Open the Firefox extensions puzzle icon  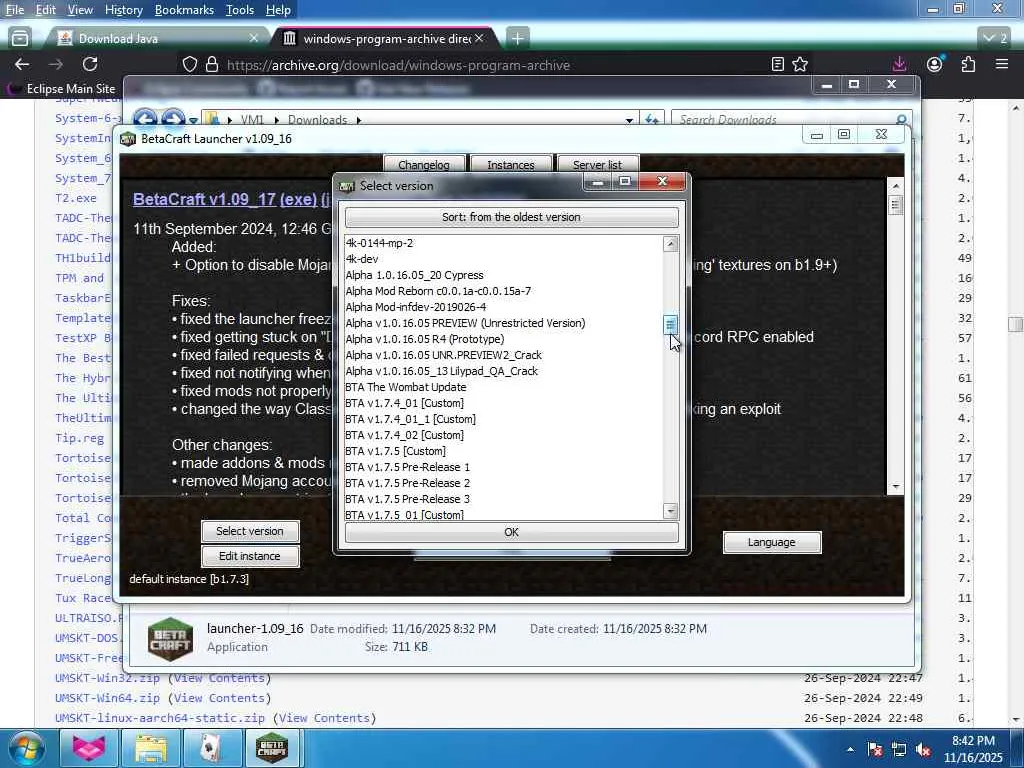(968, 64)
